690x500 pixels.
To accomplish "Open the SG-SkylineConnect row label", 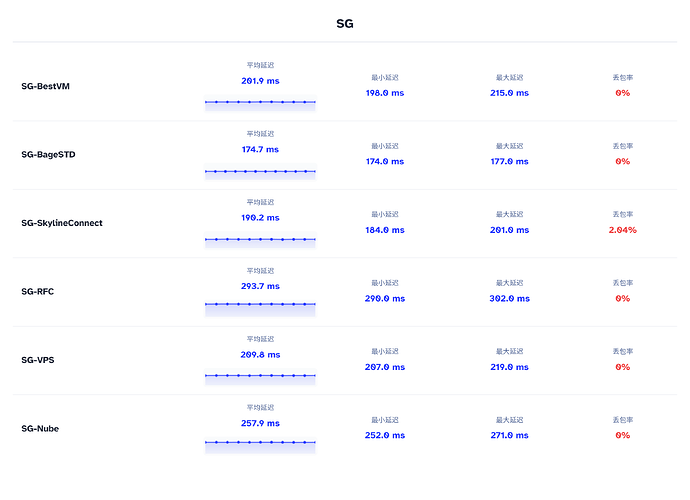I will tap(62, 223).
